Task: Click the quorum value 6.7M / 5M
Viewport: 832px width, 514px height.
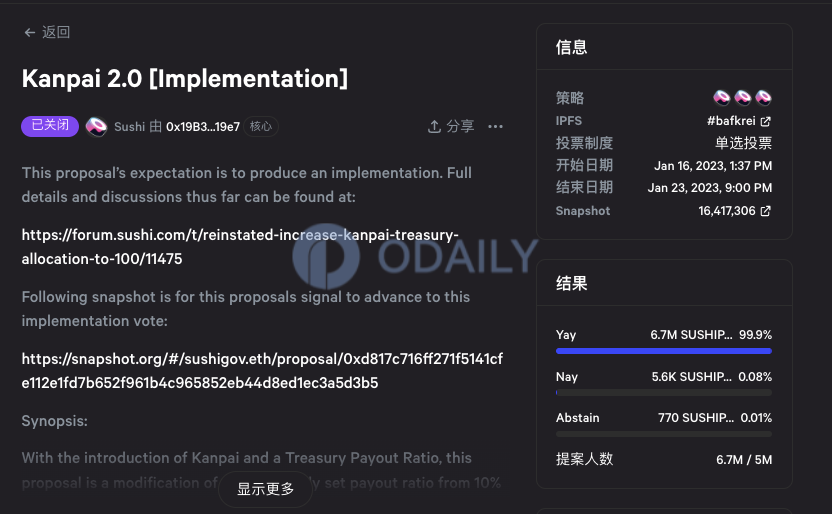Action: click(744, 460)
